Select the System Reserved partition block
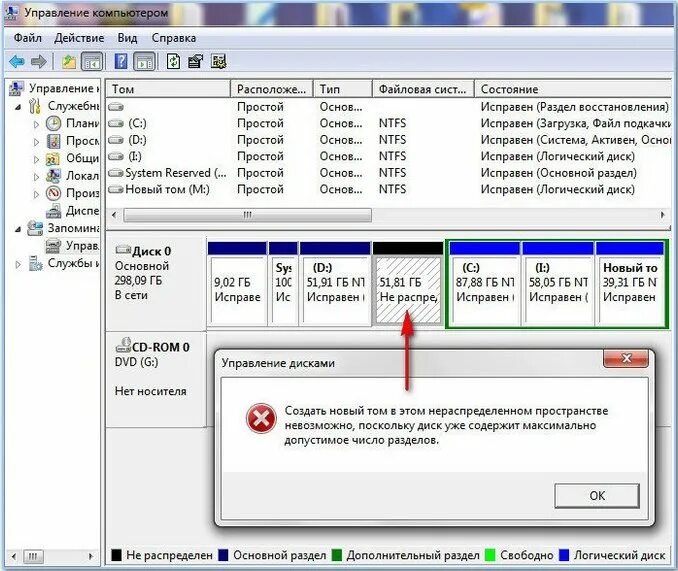Viewport: 678px width, 571px height. point(283,283)
